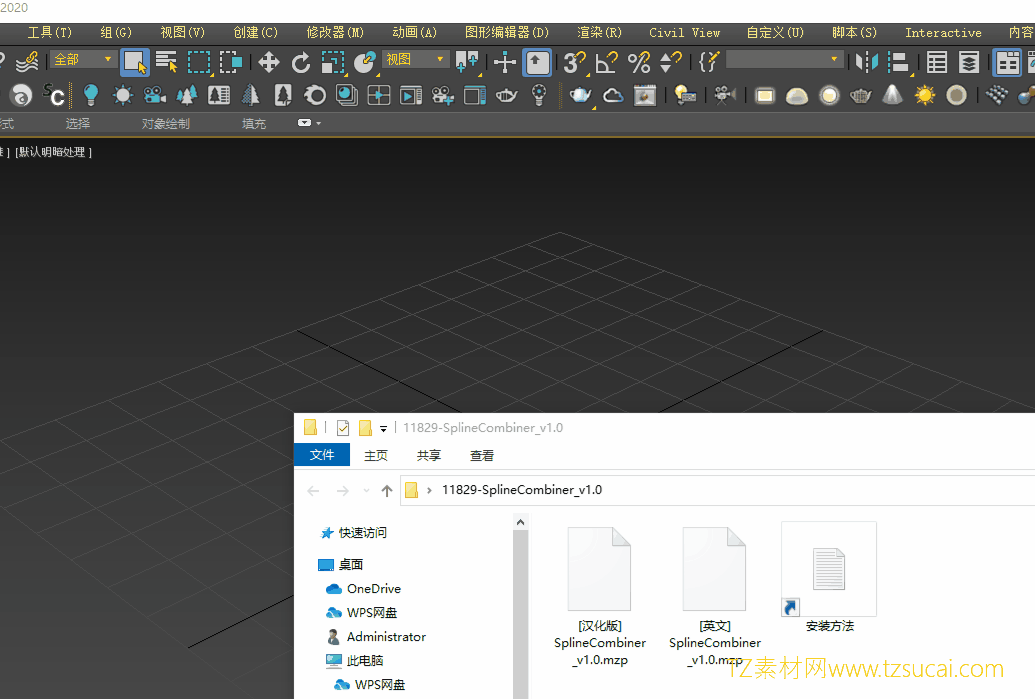This screenshot has height=699, width=1035.
Task: Open the 创建(C) menu
Action: pos(255,32)
